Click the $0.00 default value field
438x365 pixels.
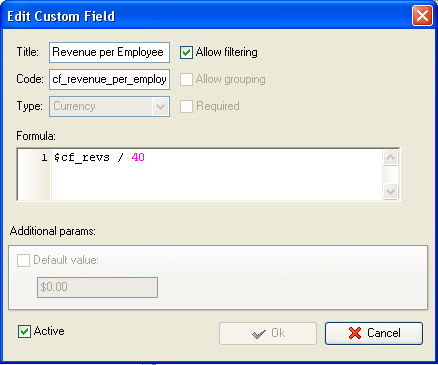[x=97, y=287]
